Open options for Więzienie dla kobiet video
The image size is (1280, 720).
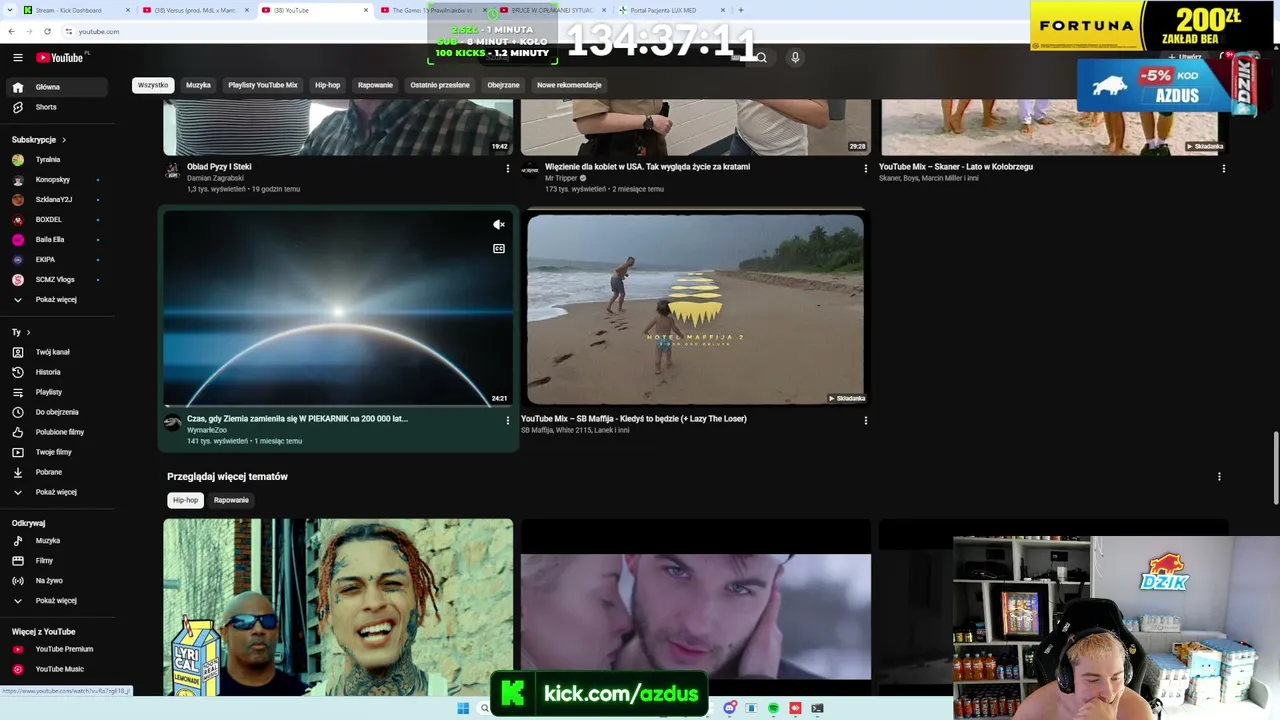coord(866,169)
